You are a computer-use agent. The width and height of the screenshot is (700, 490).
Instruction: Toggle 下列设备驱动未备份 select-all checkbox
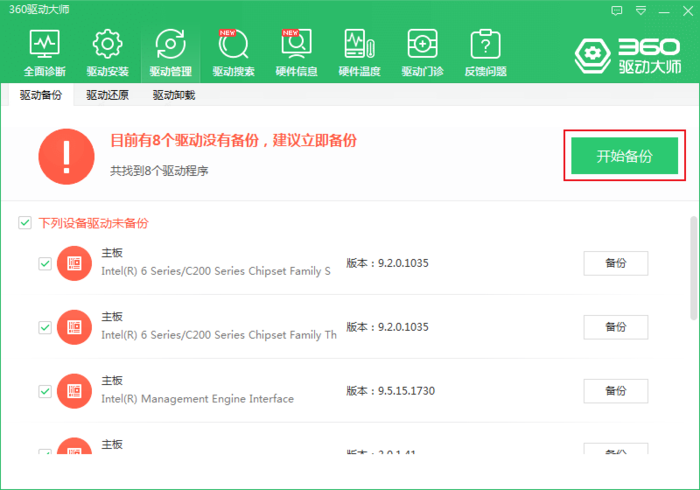pyautogui.click(x=25, y=222)
